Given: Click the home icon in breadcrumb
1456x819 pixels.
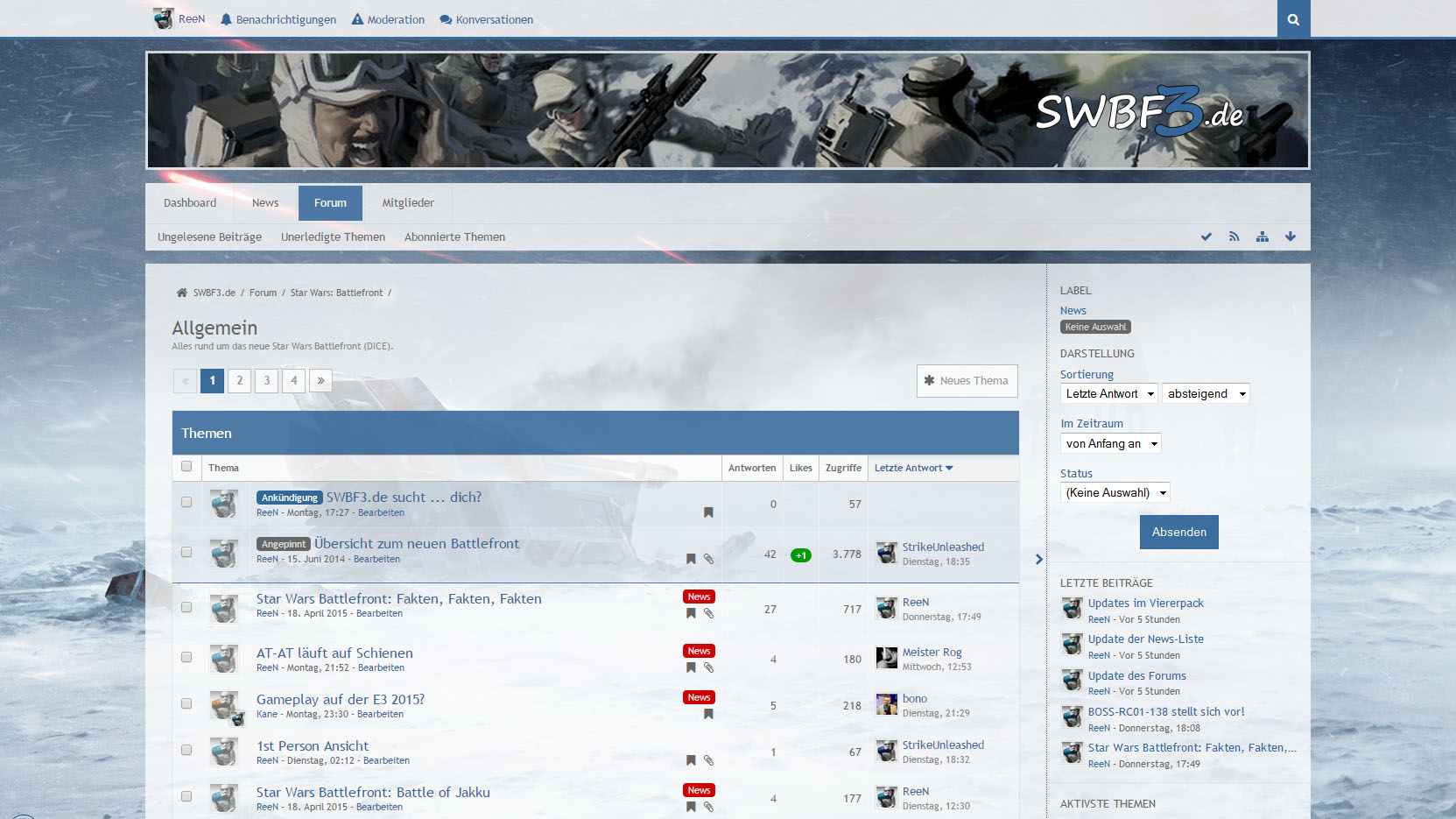Looking at the screenshot, I should coord(182,293).
